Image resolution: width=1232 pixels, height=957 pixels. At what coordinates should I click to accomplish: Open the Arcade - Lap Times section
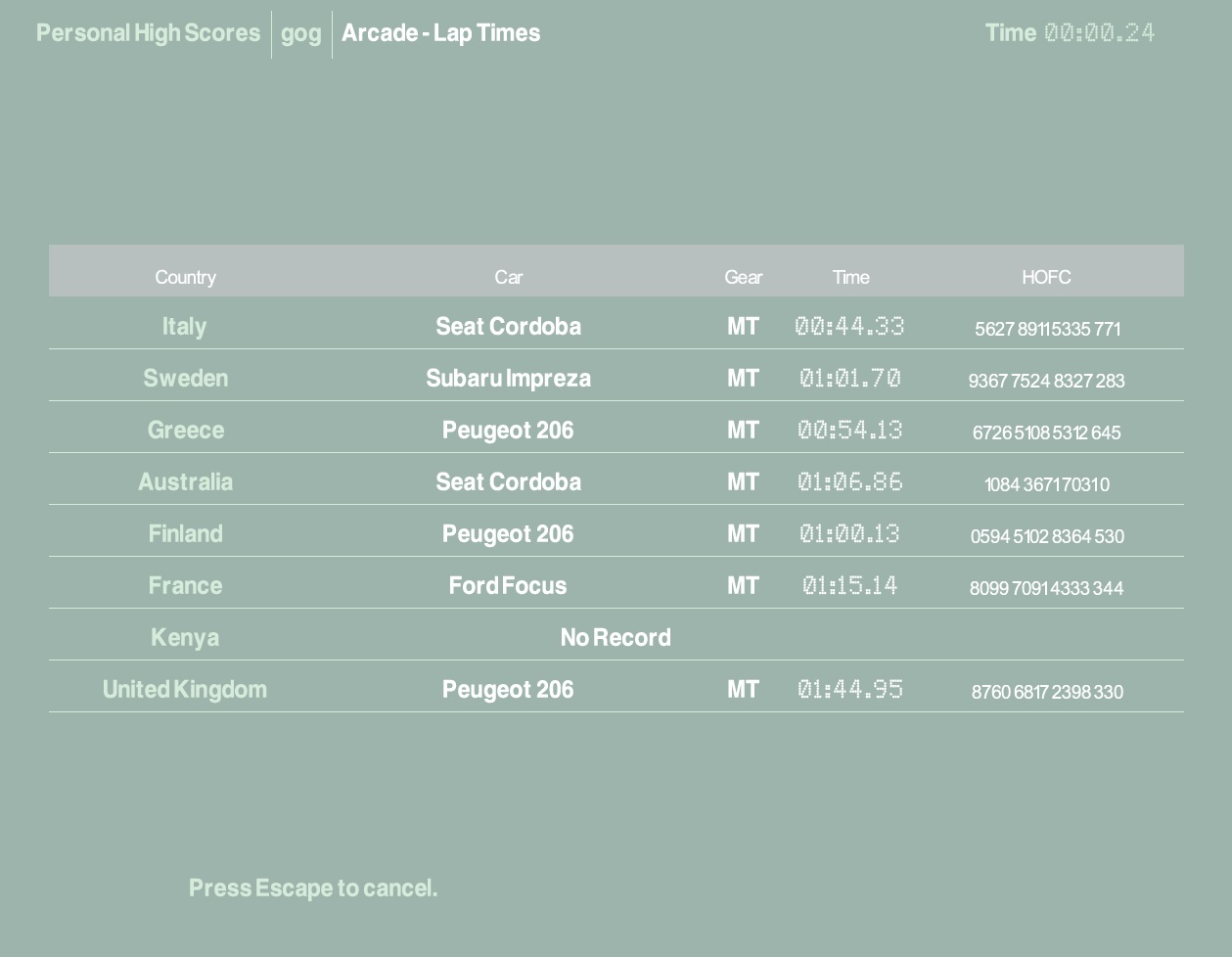[x=440, y=33]
